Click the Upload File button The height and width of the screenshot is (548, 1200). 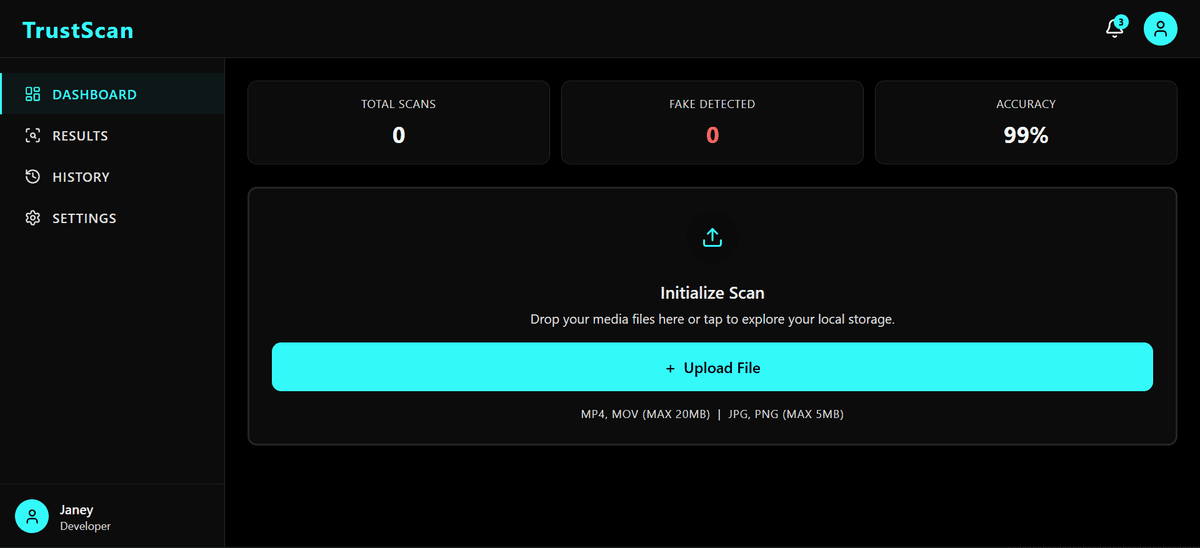click(x=712, y=367)
